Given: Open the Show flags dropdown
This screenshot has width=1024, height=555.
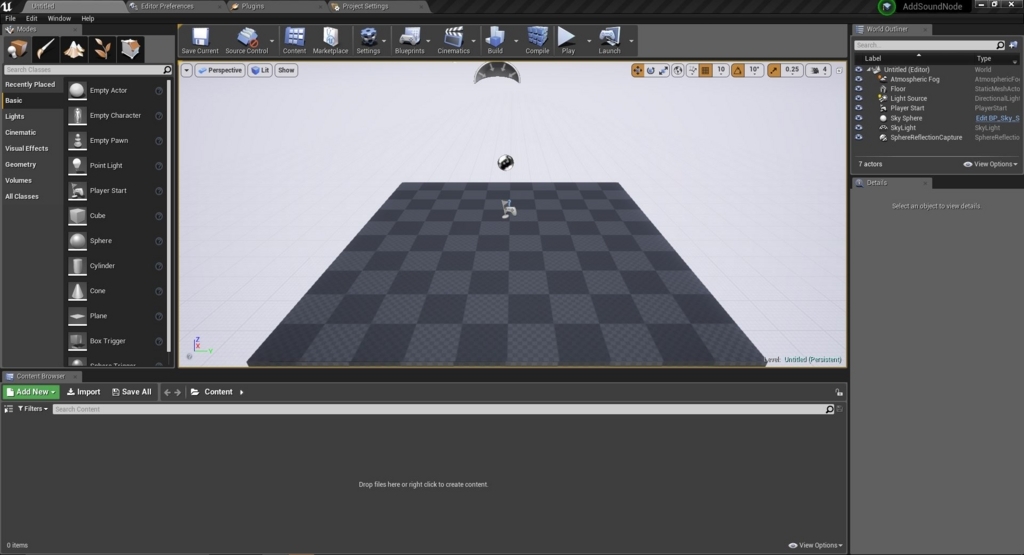Looking at the screenshot, I should point(286,70).
